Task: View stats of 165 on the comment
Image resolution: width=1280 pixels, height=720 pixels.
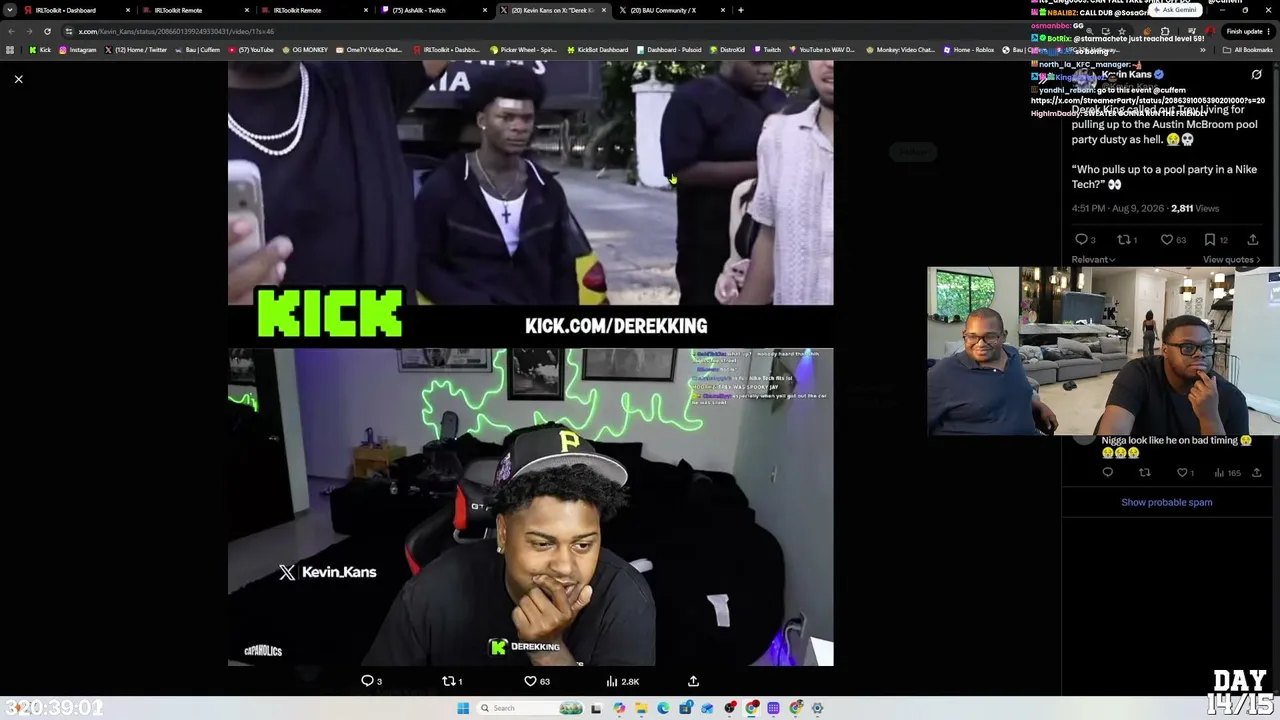Action: (x=1227, y=473)
